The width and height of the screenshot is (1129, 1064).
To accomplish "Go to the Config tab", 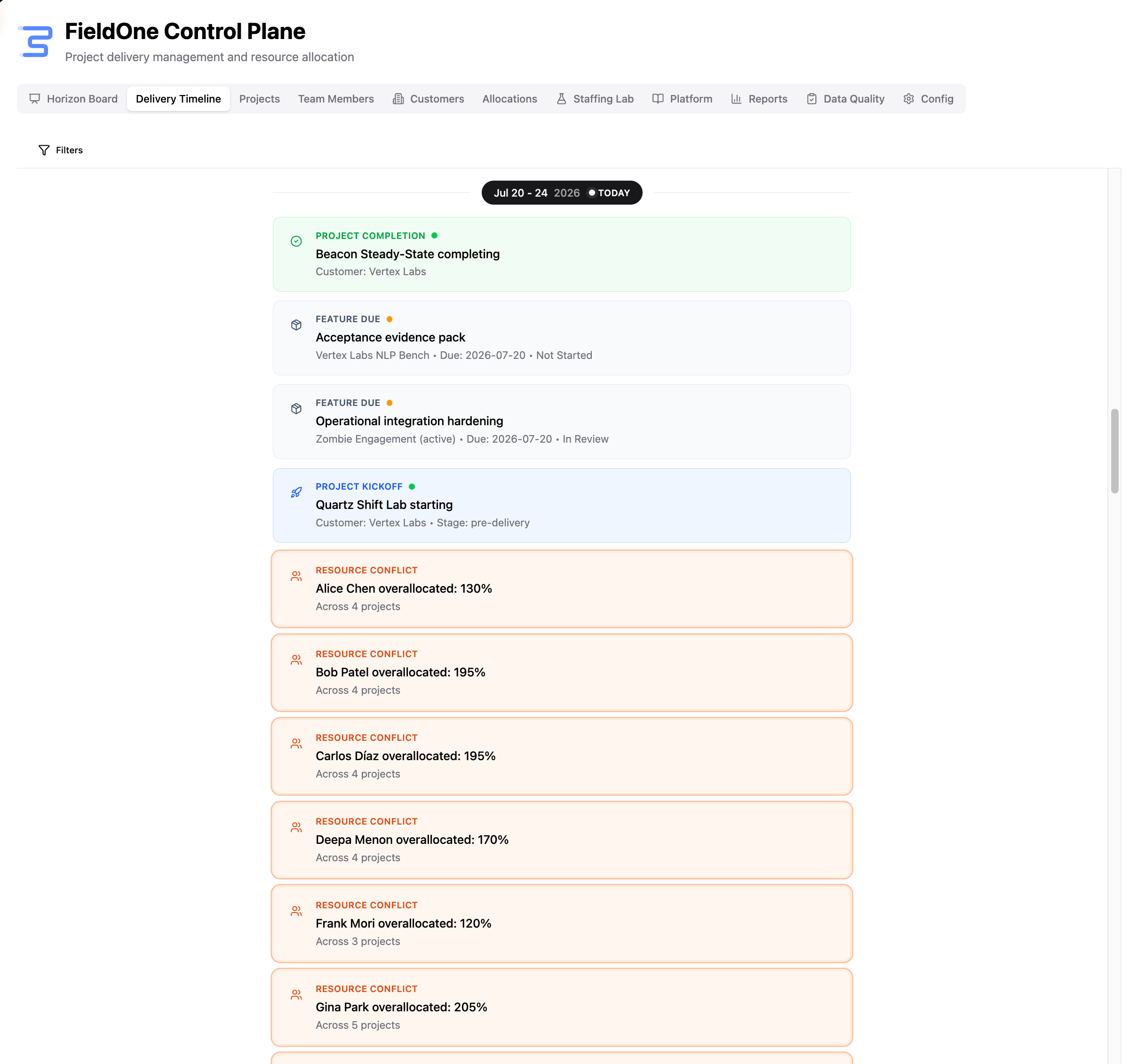I will (928, 99).
